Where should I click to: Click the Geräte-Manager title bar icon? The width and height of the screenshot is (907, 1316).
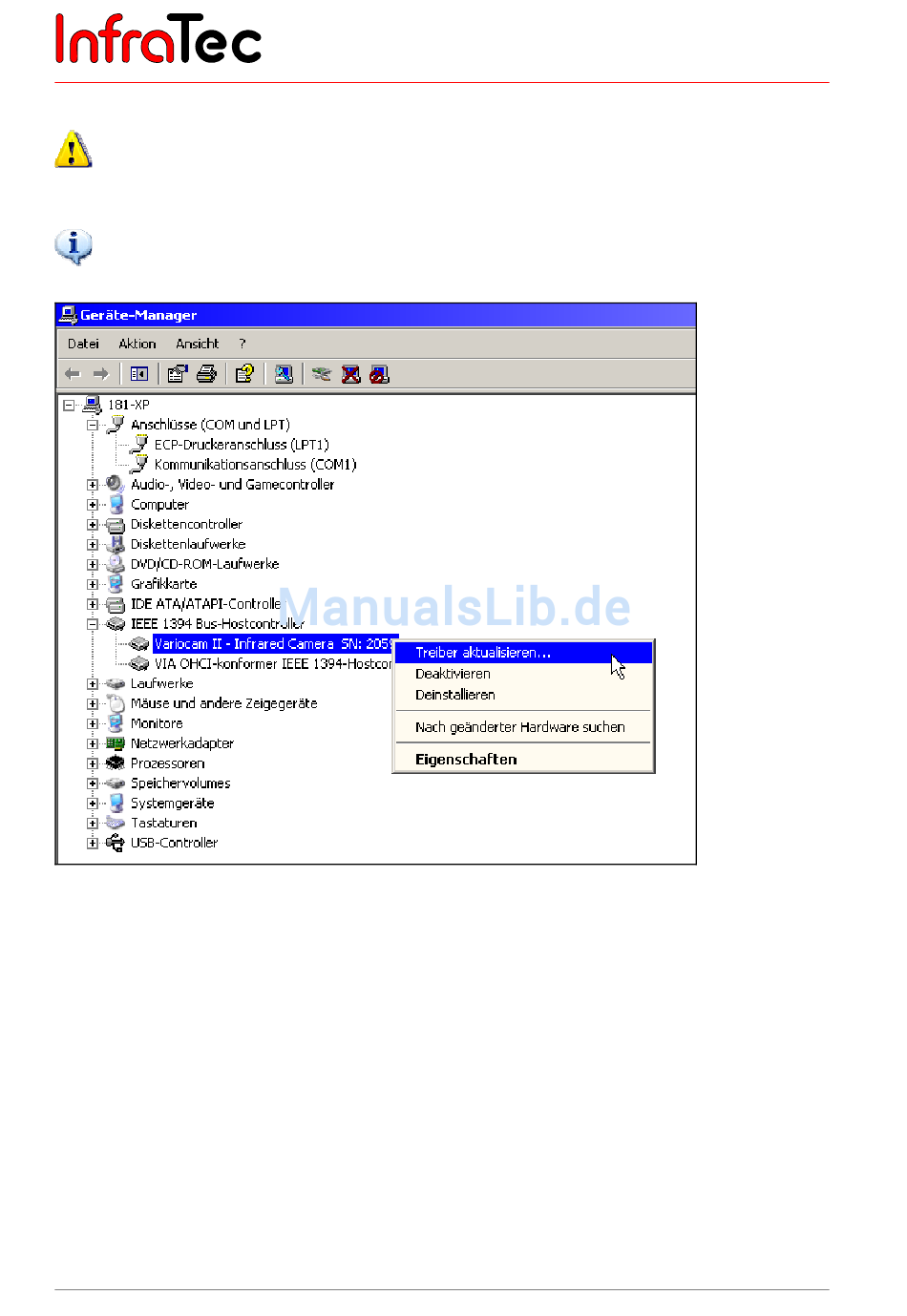pos(68,315)
